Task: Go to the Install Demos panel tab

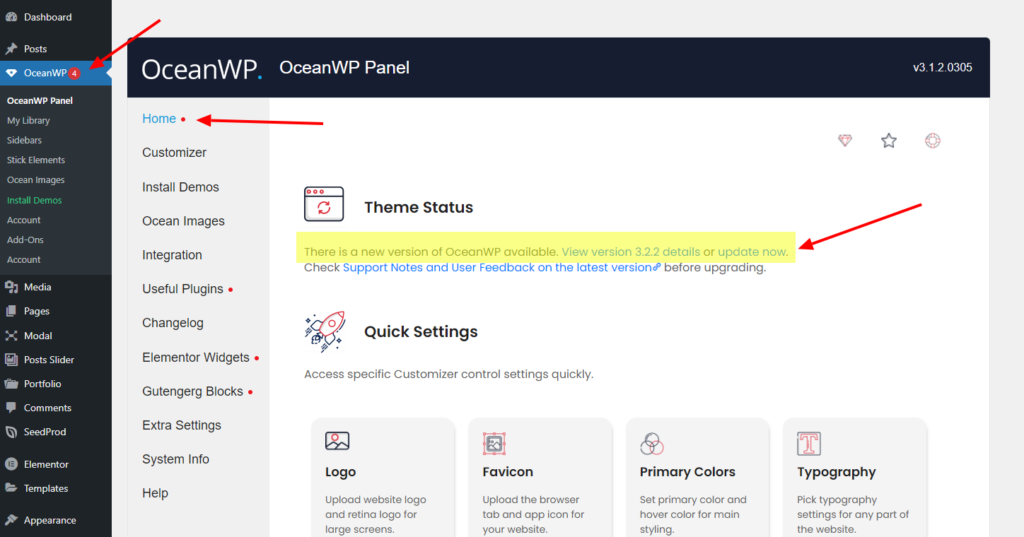Action: click(x=181, y=187)
